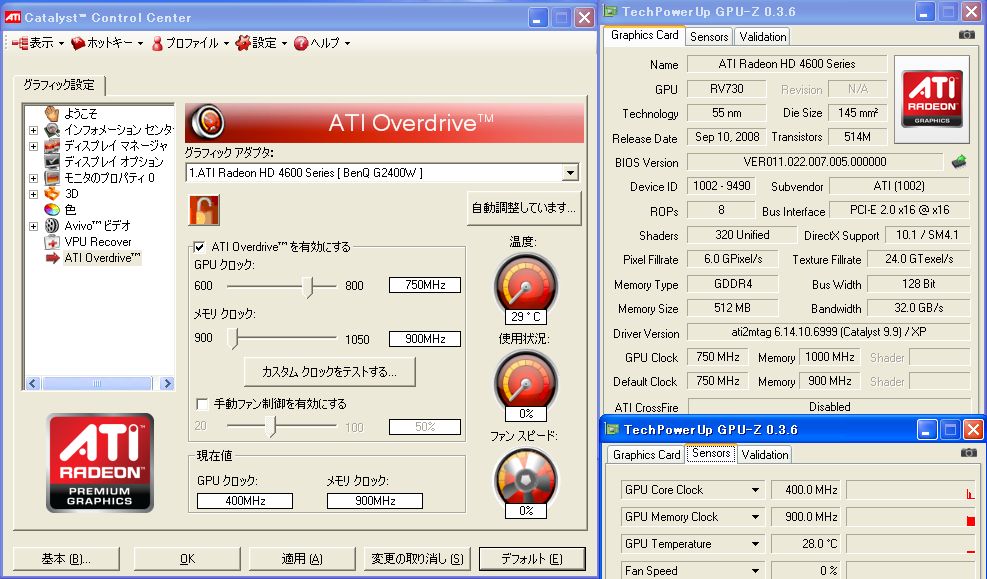This screenshot has height=579, width=987.
Task: Click the メモリ クロック slider thumb
Action: 234,339
